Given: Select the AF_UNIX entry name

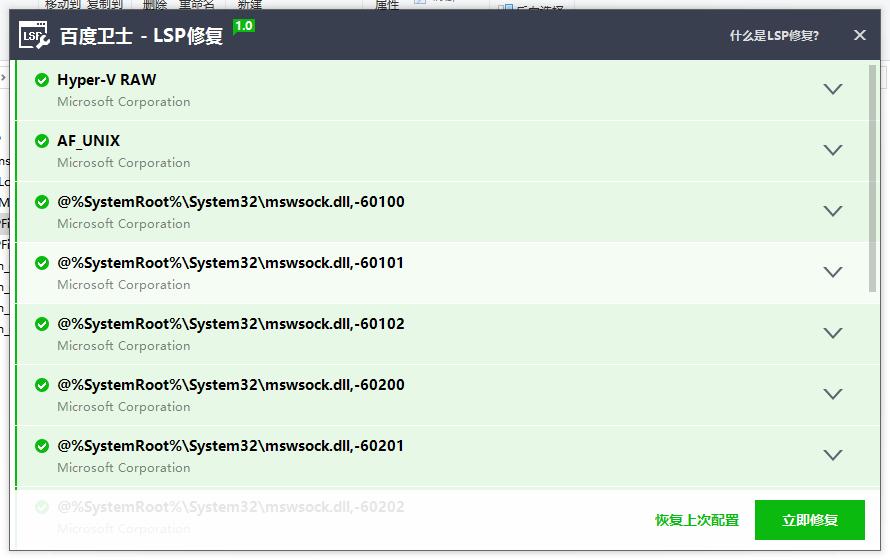Looking at the screenshot, I should coord(89,141).
